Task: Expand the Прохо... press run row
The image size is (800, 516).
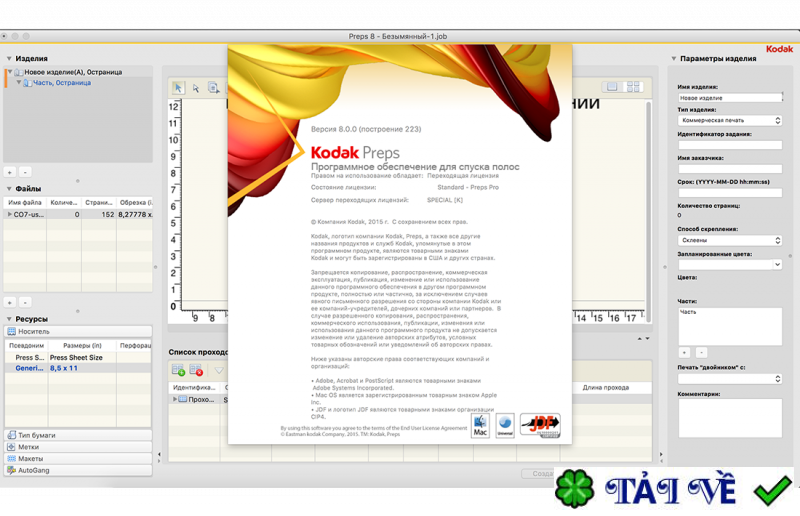Action: click(x=175, y=399)
